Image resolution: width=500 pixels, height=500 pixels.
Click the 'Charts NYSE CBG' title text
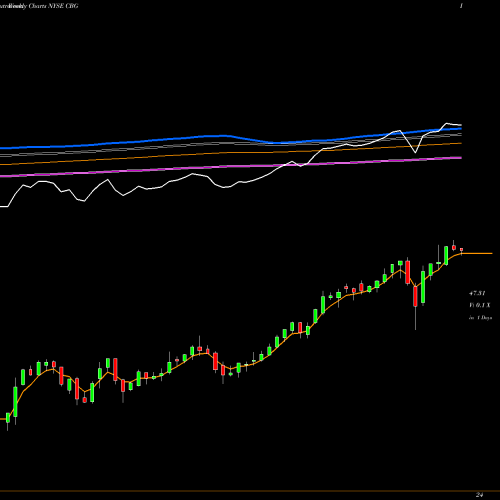(53, 6)
